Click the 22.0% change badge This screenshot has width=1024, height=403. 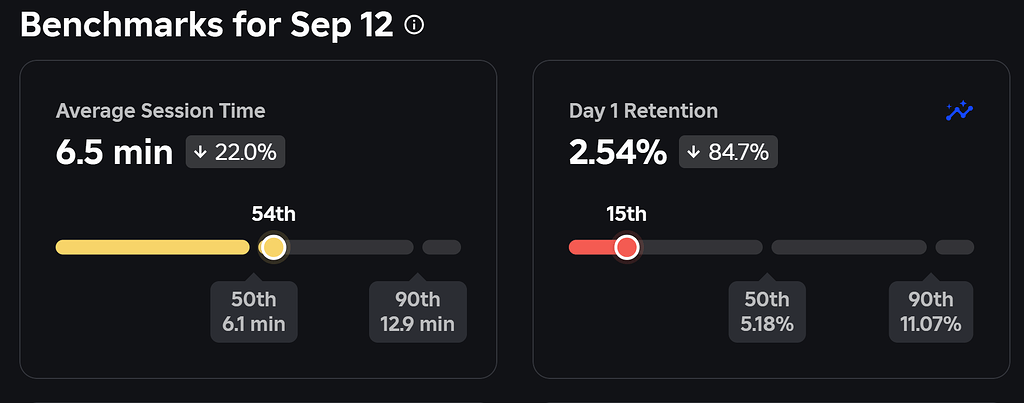pyautogui.click(x=236, y=152)
